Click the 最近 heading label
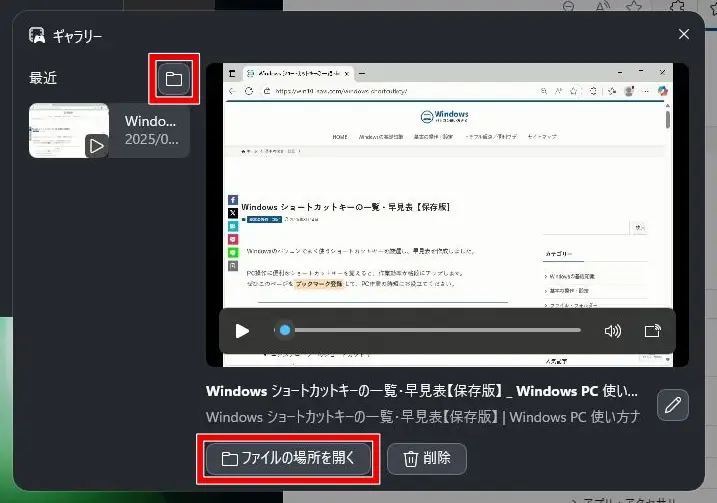Image resolution: width=717 pixels, height=503 pixels. [43, 78]
